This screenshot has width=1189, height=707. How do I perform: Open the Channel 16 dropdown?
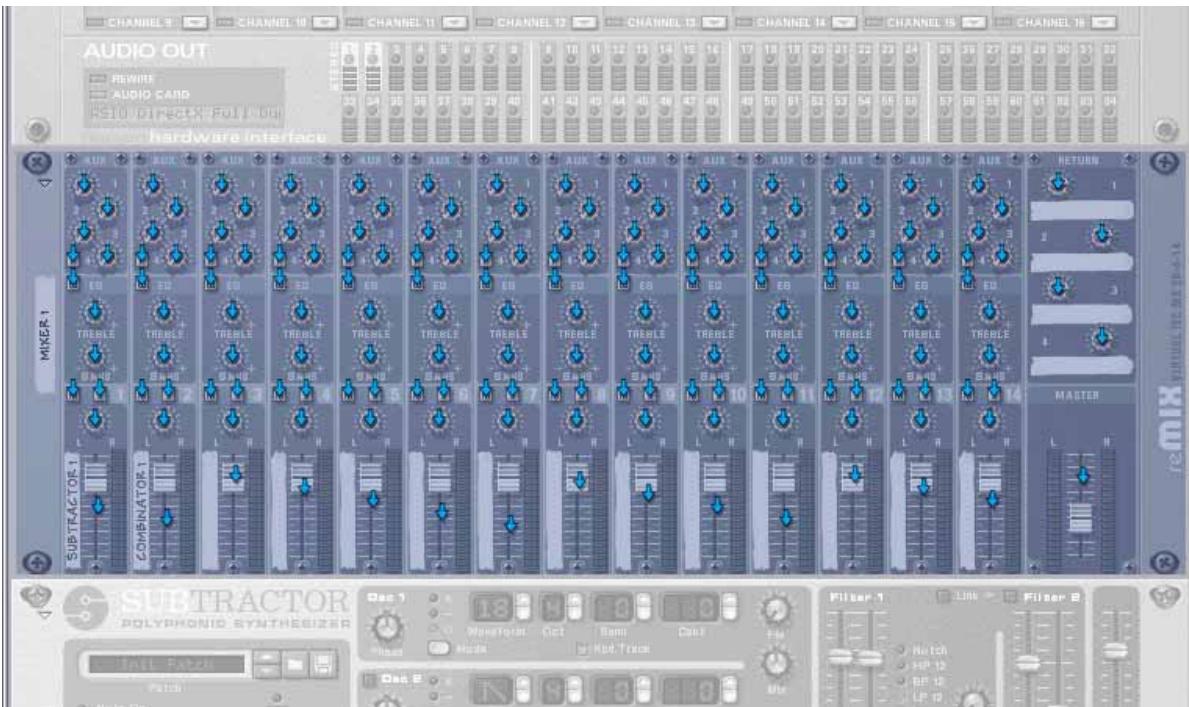1104,23
